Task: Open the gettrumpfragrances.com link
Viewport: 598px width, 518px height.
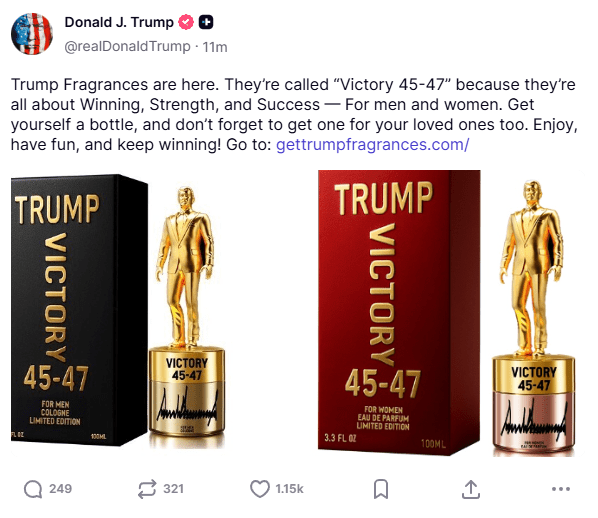Action: (x=372, y=145)
